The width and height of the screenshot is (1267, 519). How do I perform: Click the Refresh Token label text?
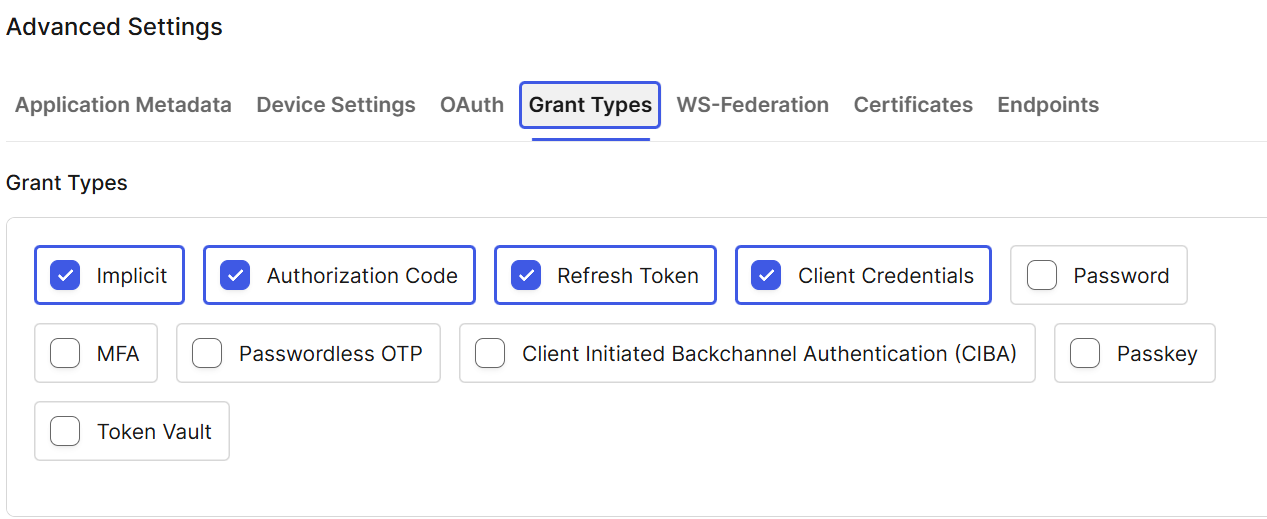628,276
